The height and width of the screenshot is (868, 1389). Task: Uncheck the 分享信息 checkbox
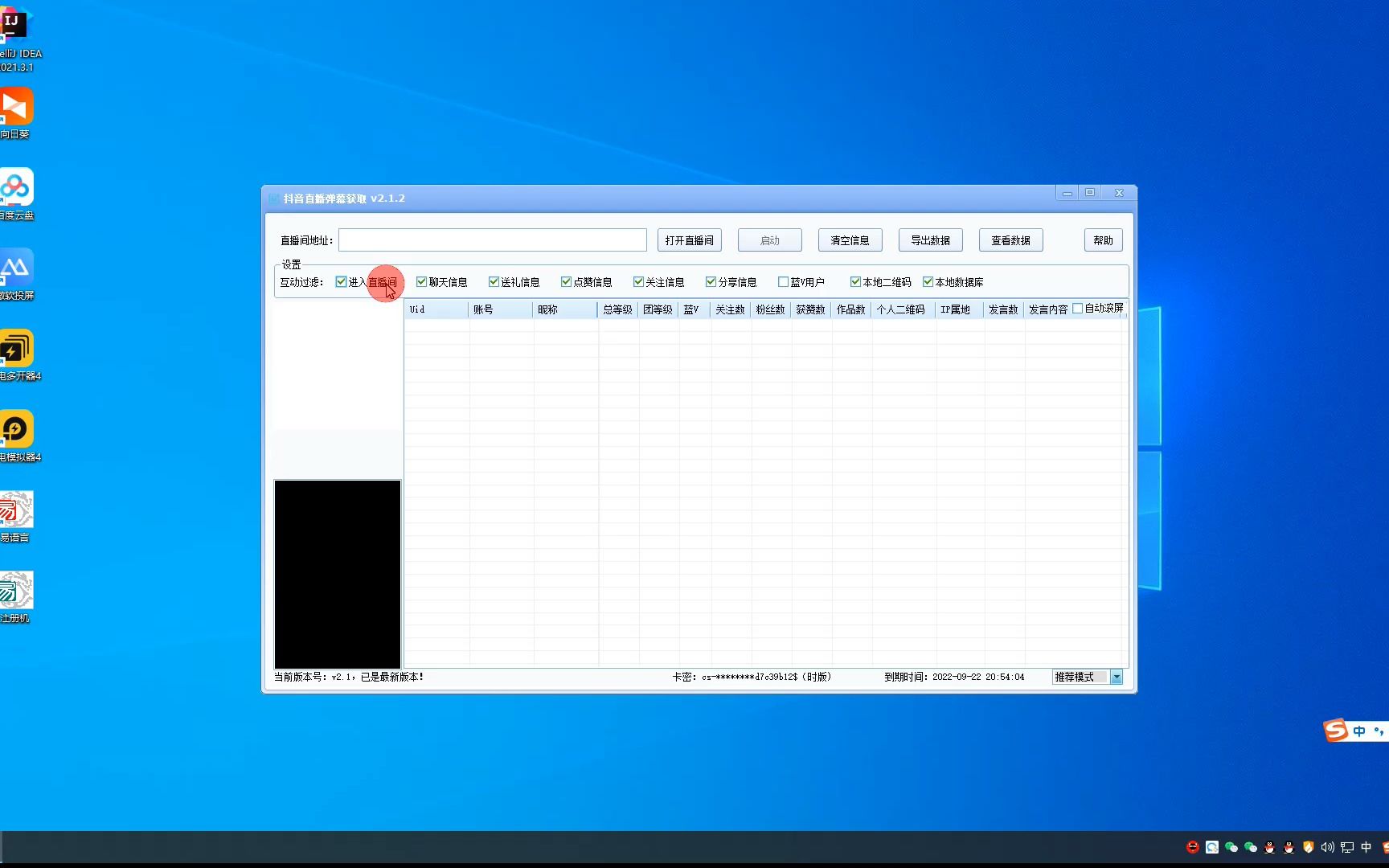711,282
